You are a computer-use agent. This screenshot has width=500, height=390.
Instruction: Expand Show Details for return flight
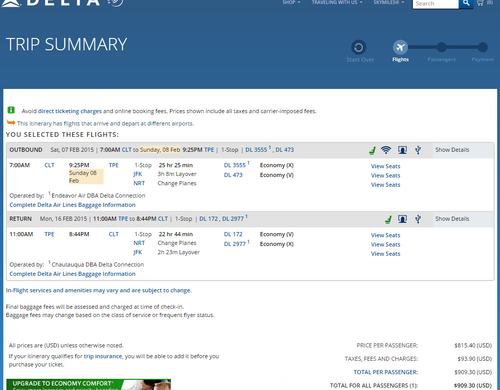(x=452, y=219)
